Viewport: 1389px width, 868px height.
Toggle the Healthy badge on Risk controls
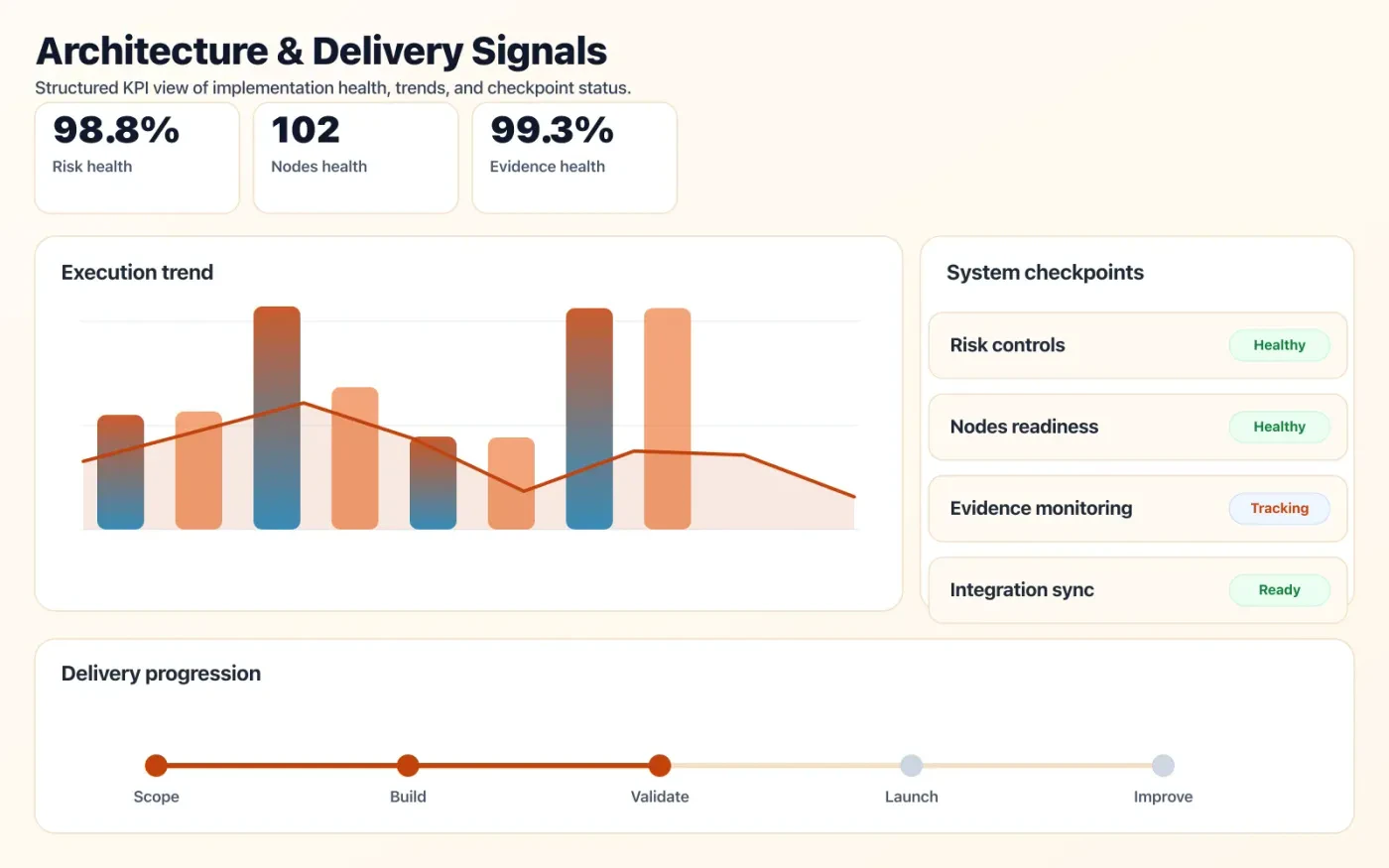coord(1279,345)
